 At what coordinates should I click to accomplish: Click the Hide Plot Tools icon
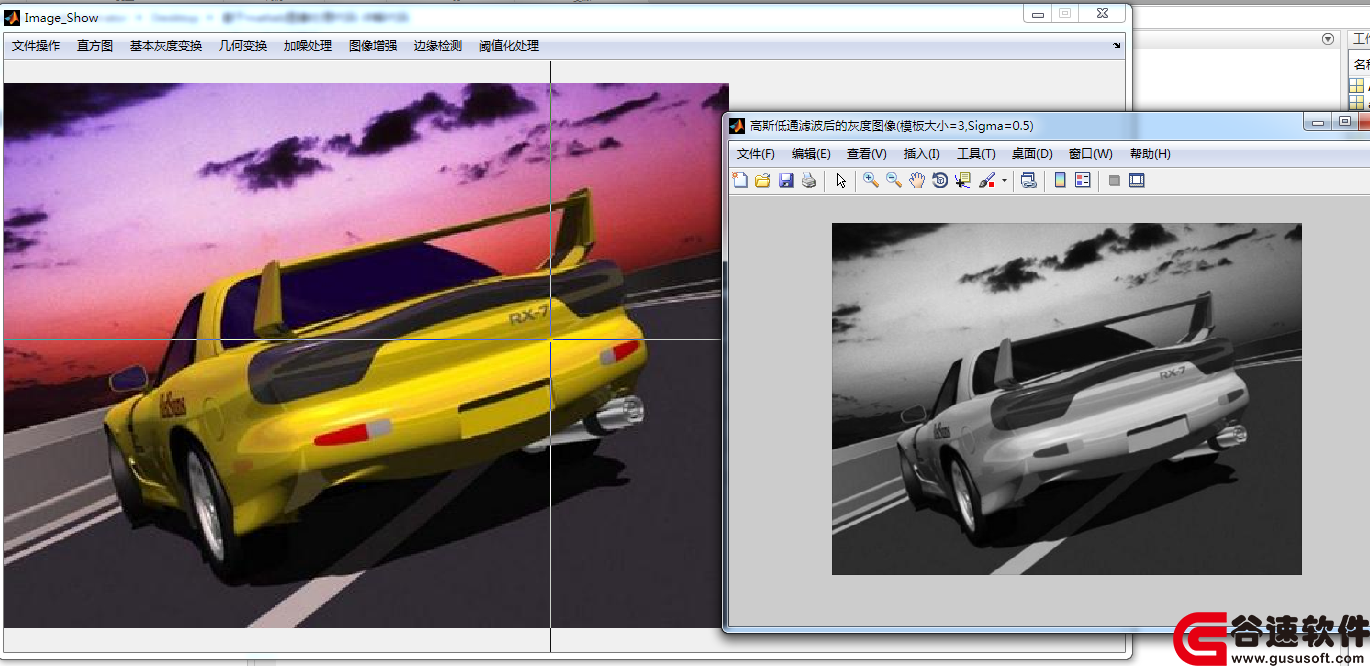click(1114, 181)
